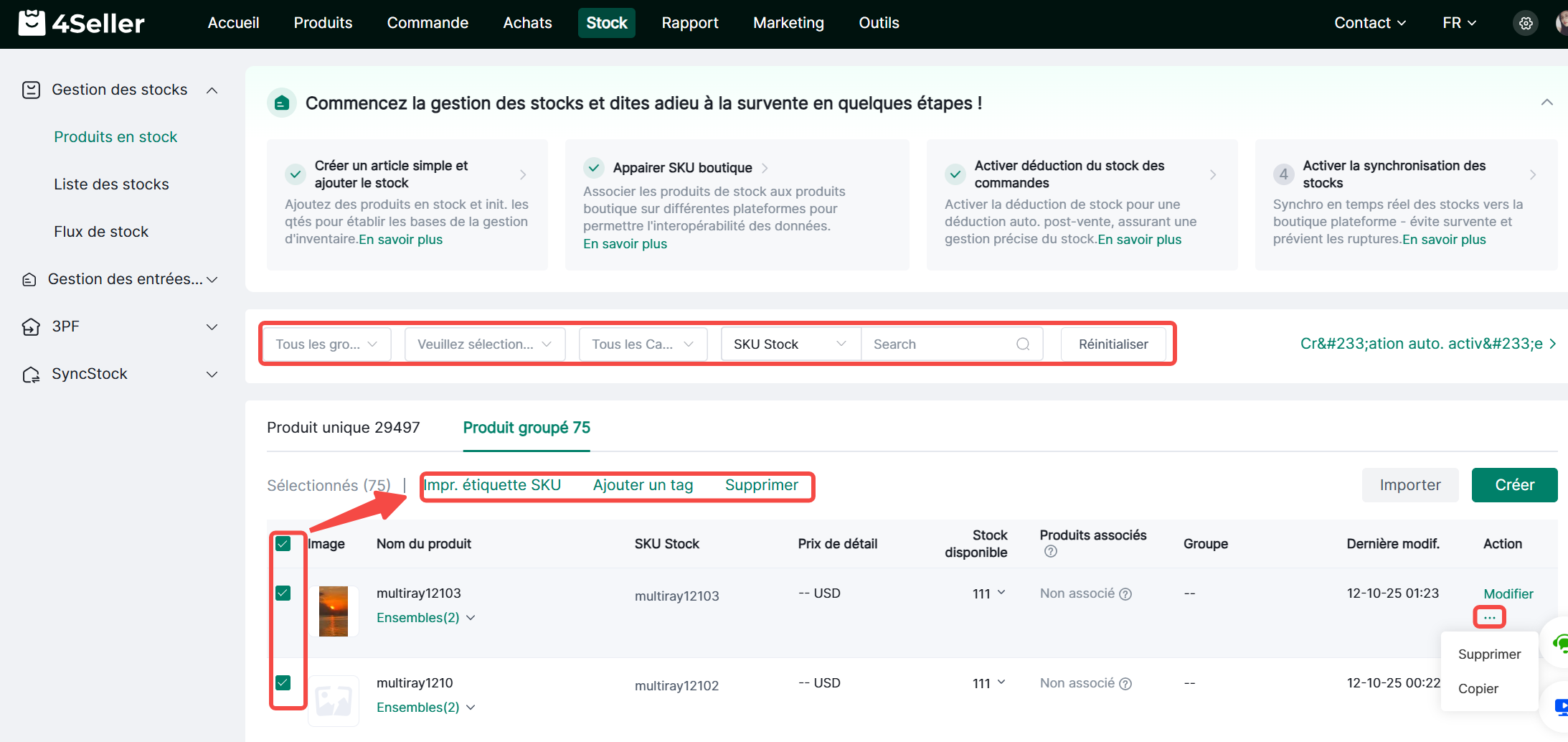Click the Réinitialiser button
The height and width of the screenshot is (742, 1568).
tap(1113, 344)
